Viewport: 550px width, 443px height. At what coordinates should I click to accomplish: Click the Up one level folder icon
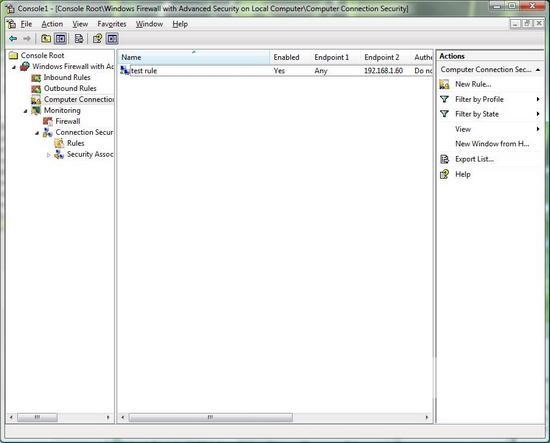point(46,39)
